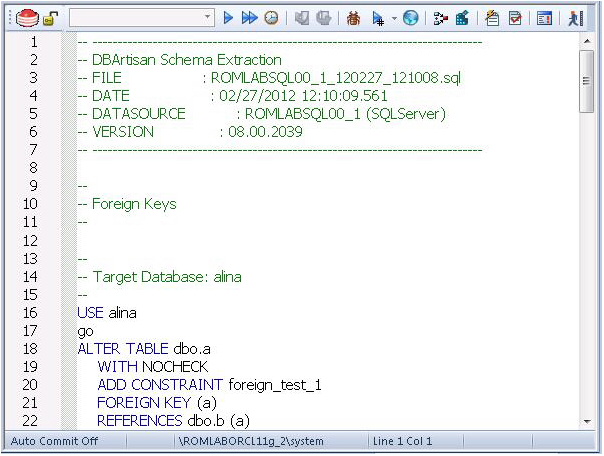Expand the small arrow beside cursor icon

tap(394, 18)
